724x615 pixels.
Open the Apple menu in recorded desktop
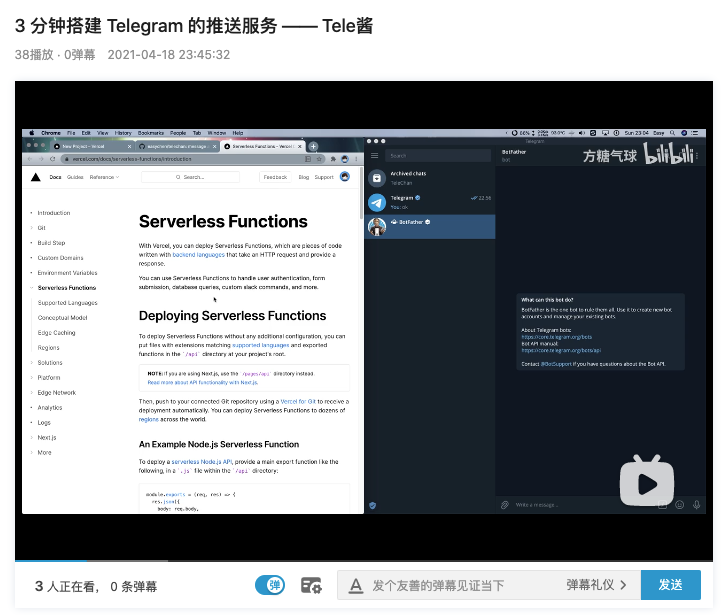point(32,133)
